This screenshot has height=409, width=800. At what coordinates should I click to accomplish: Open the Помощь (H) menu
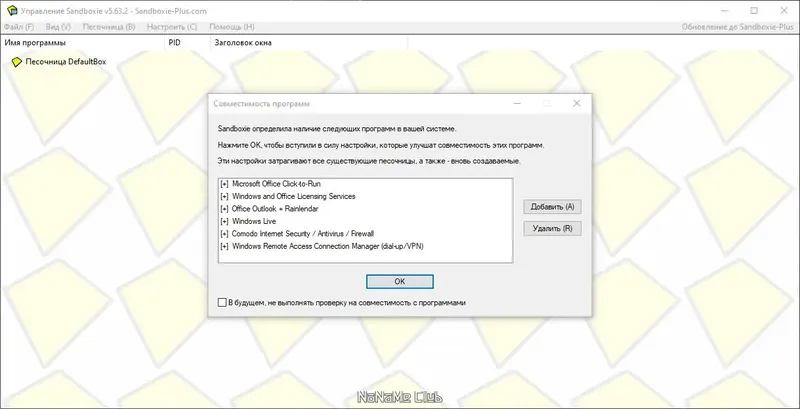[x=232, y=27]
